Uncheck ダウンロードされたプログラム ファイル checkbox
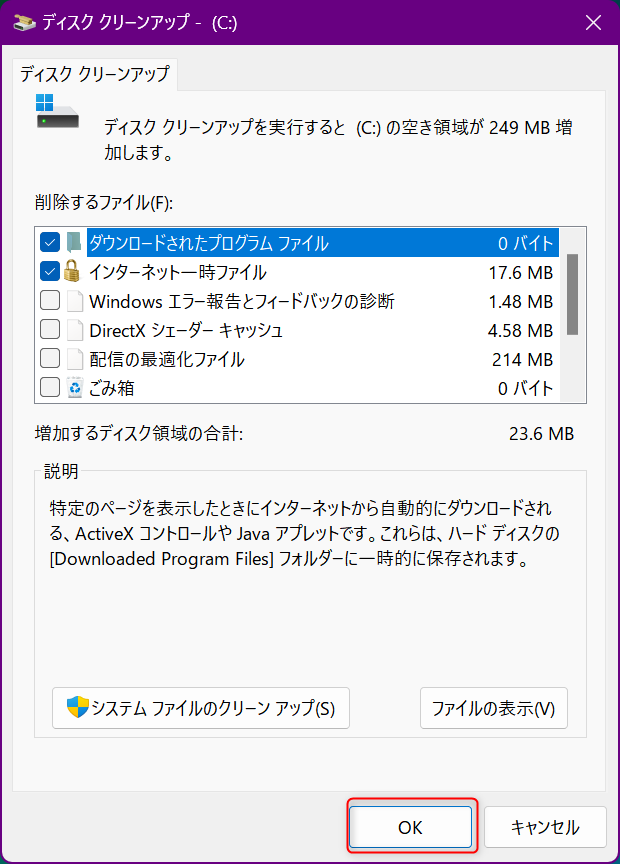The width and height of the screenshot is (620, 864). click(x=50, y=242)
